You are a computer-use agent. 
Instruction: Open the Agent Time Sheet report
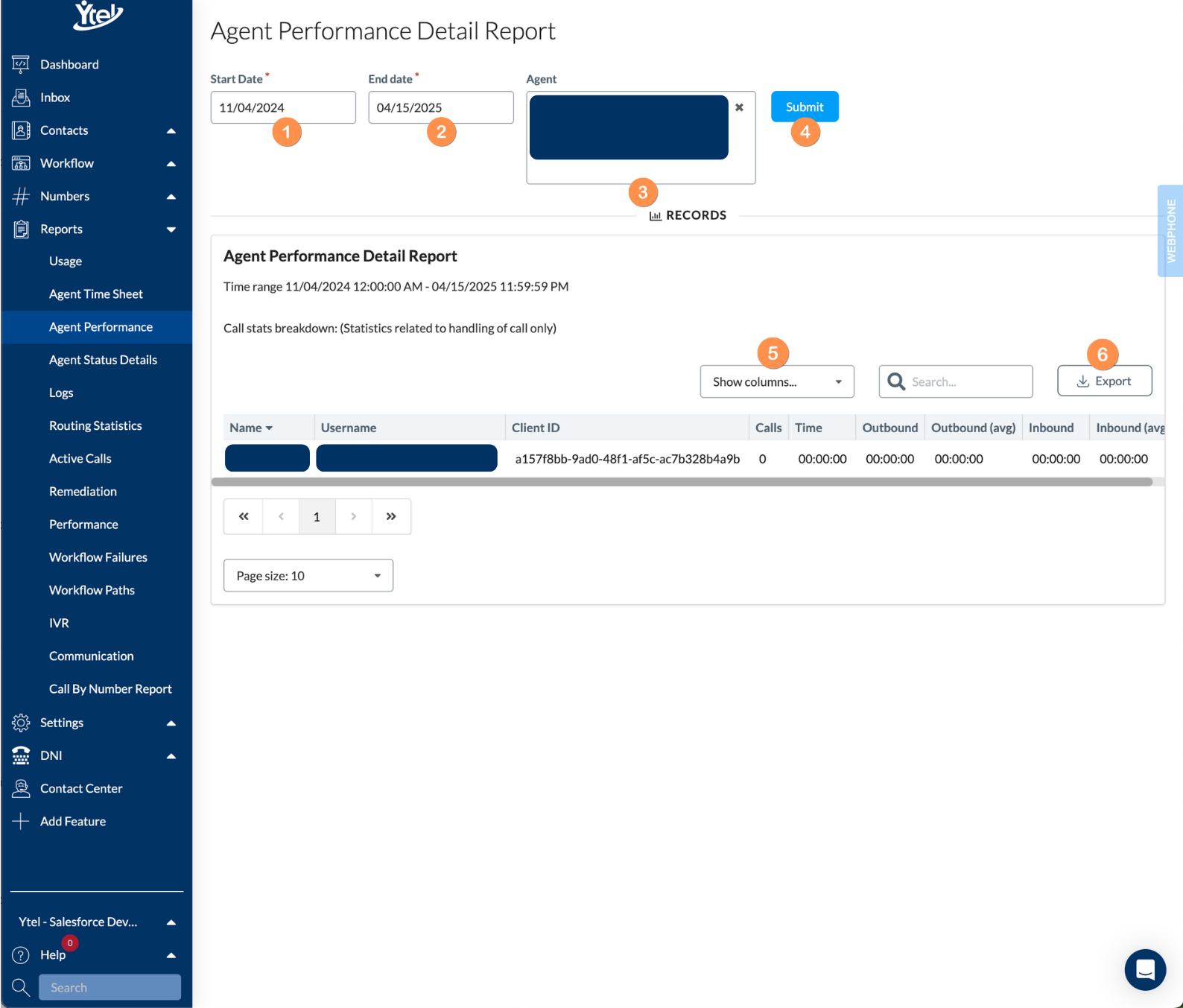tap(96, 294)
